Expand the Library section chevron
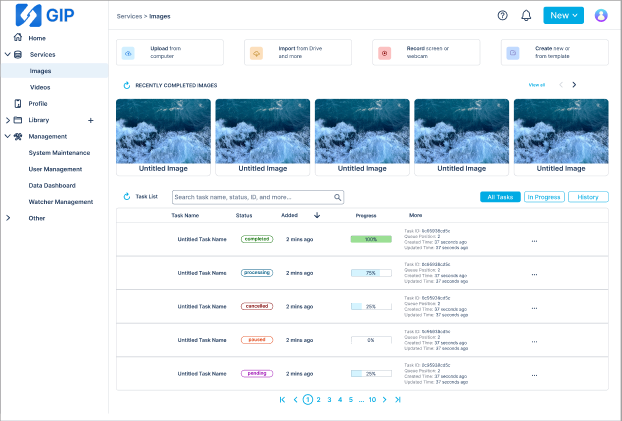The width and height of the screenshot is (622, 421). [8, 120]
